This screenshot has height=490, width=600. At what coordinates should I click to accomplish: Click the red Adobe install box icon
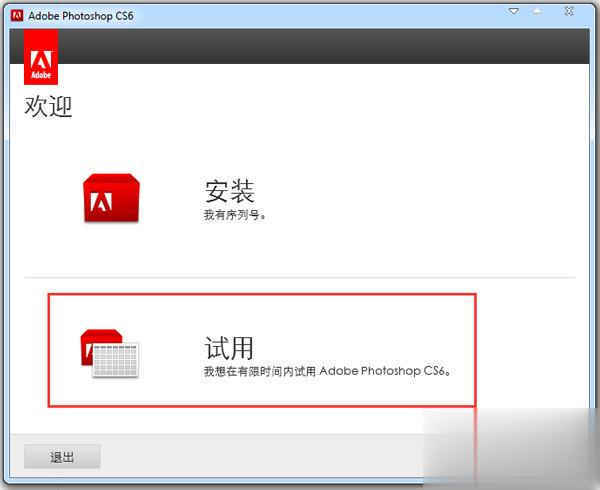(x=111, y=198)
